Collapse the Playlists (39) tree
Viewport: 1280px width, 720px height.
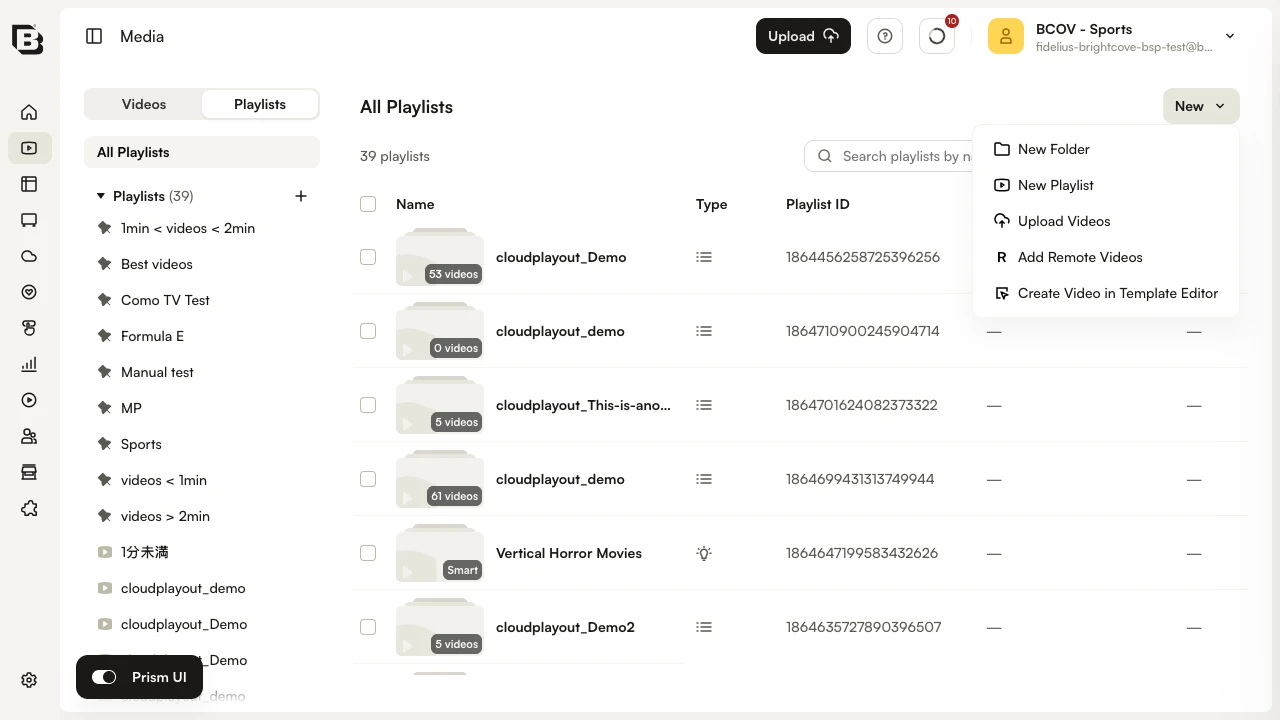coord(100,196)
